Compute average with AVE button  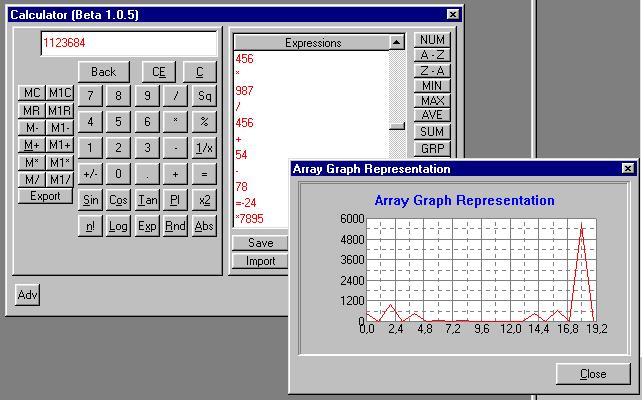(432, 115)
